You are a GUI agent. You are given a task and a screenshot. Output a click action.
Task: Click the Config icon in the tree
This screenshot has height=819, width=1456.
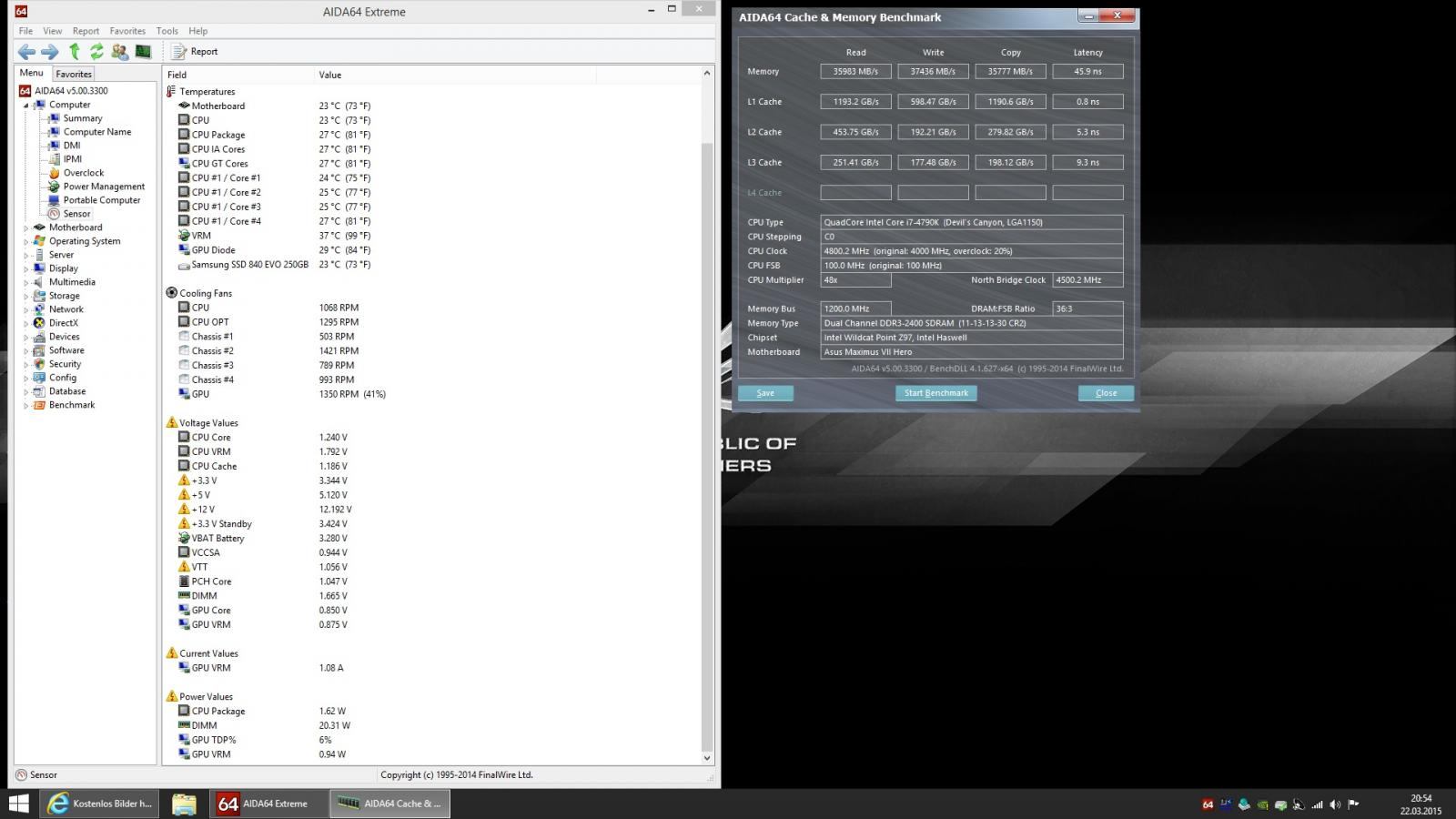coord(39,378)
